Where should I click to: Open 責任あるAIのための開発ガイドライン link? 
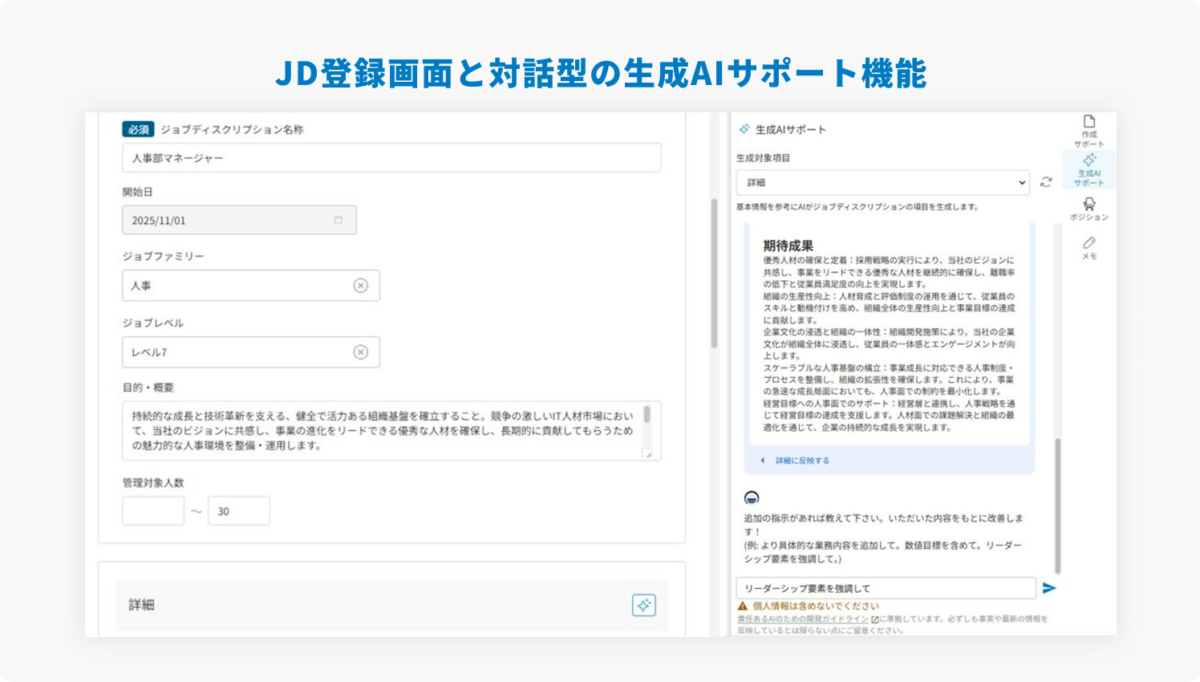pos(802,620)
